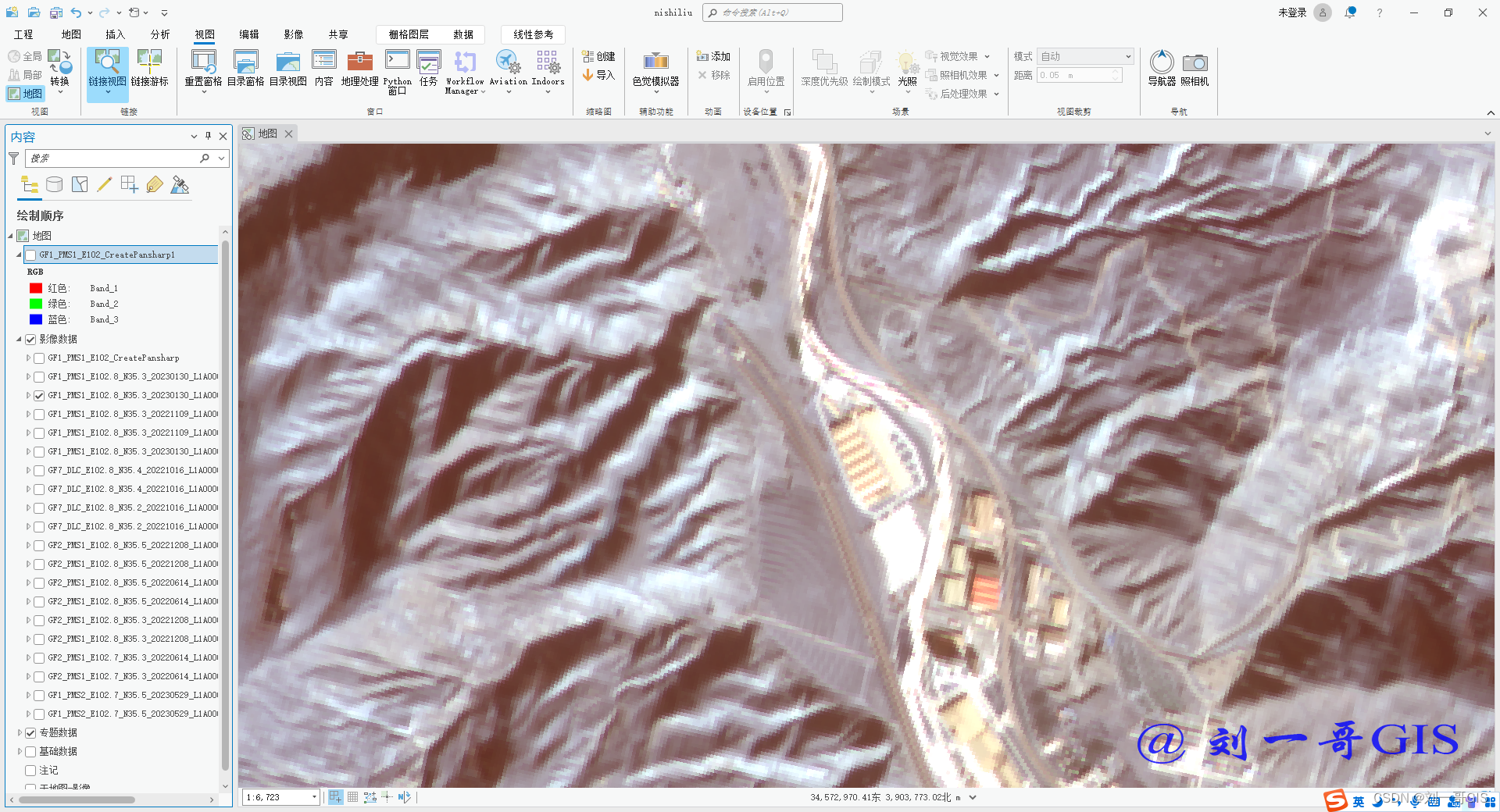Select list by perspective imagery icon

click(x=180, y=185)
